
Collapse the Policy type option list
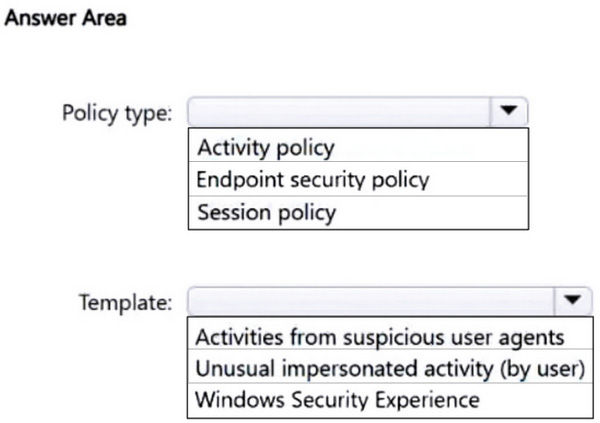[x=509, y=111]
